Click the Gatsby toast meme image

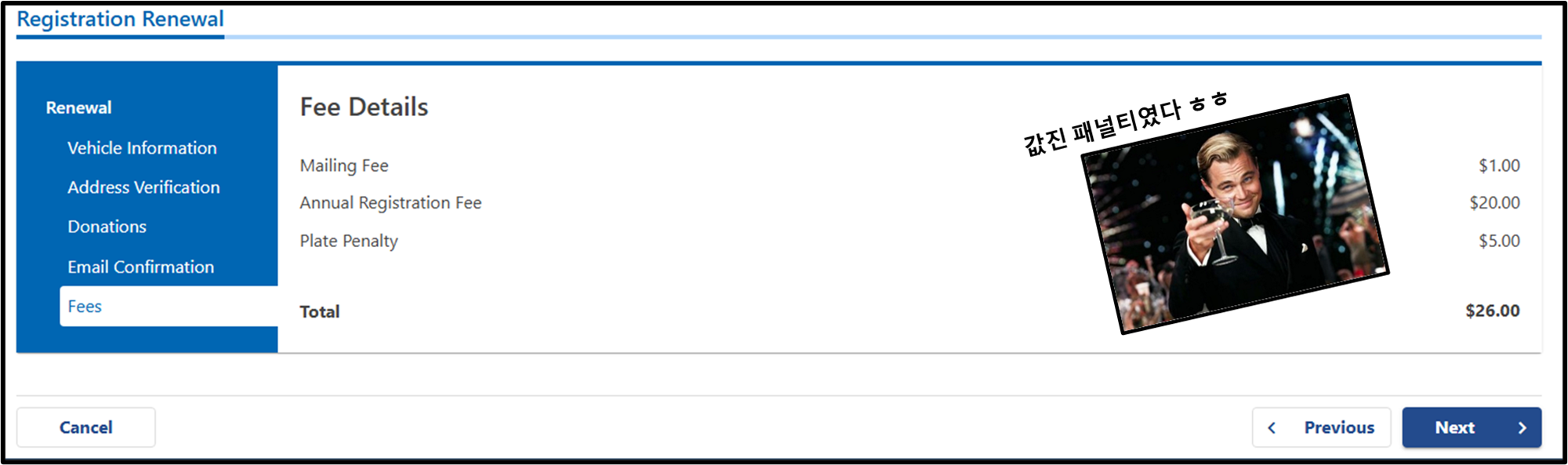[1235, 214]
